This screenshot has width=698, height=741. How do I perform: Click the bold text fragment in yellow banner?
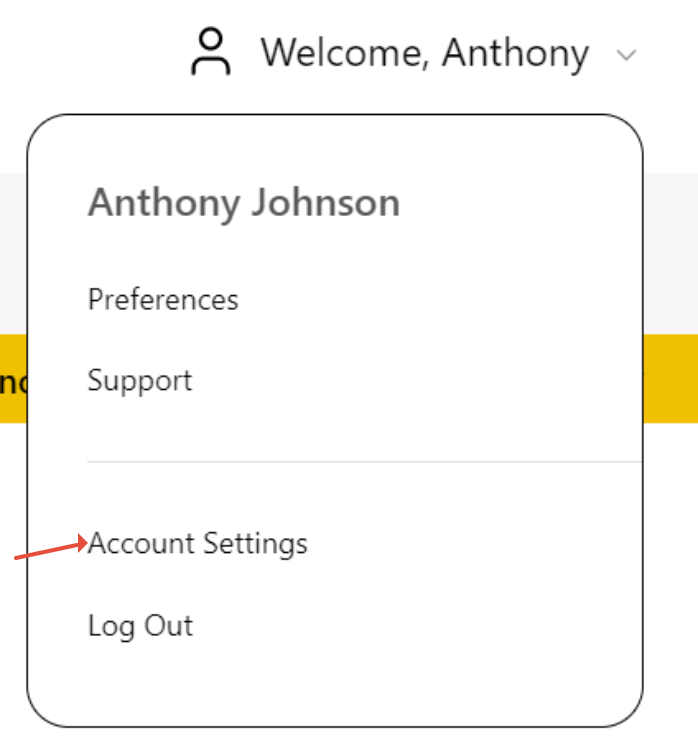[12, 382]
